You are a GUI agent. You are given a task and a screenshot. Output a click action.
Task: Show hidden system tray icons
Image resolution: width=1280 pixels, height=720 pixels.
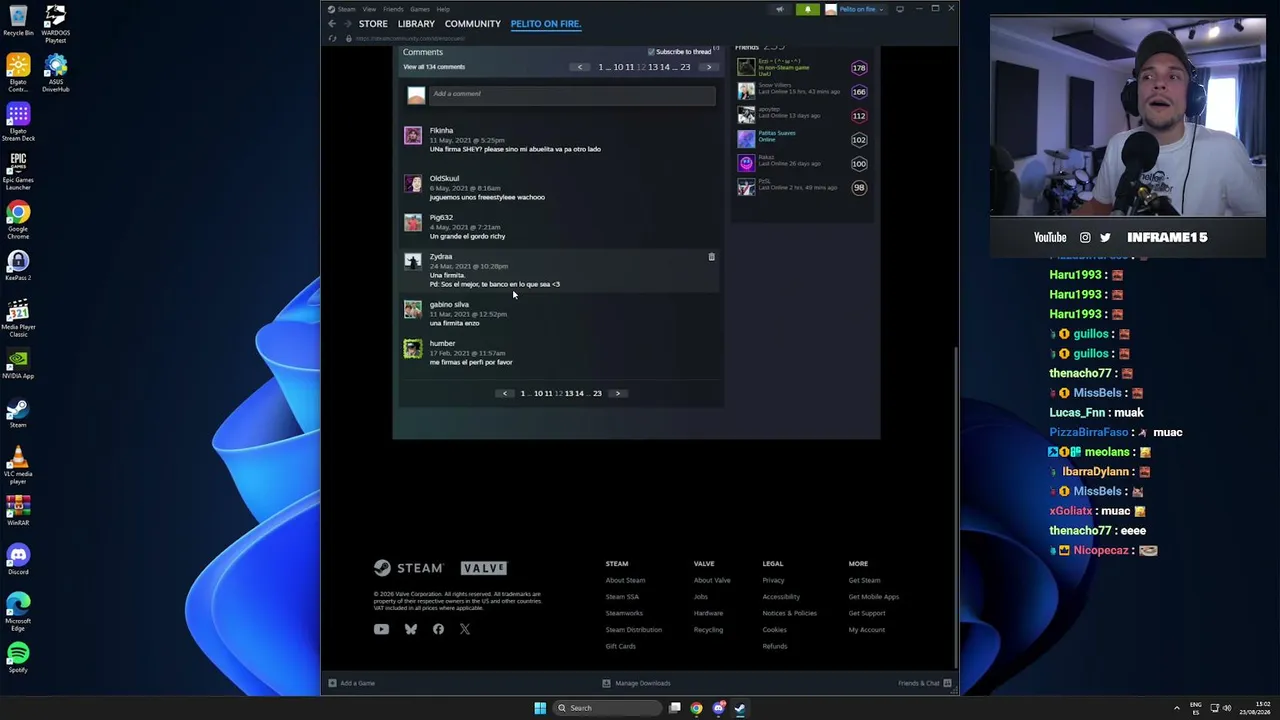(x=1177, y=708)
